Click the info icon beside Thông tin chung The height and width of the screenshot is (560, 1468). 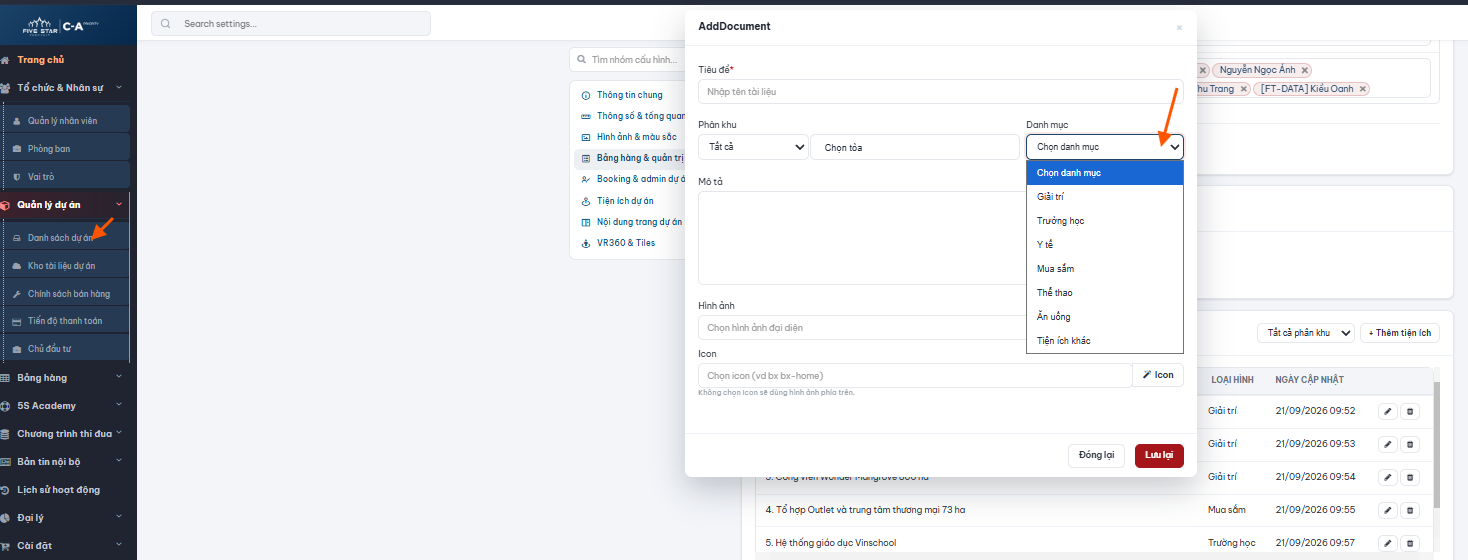(x=586, y=95)
